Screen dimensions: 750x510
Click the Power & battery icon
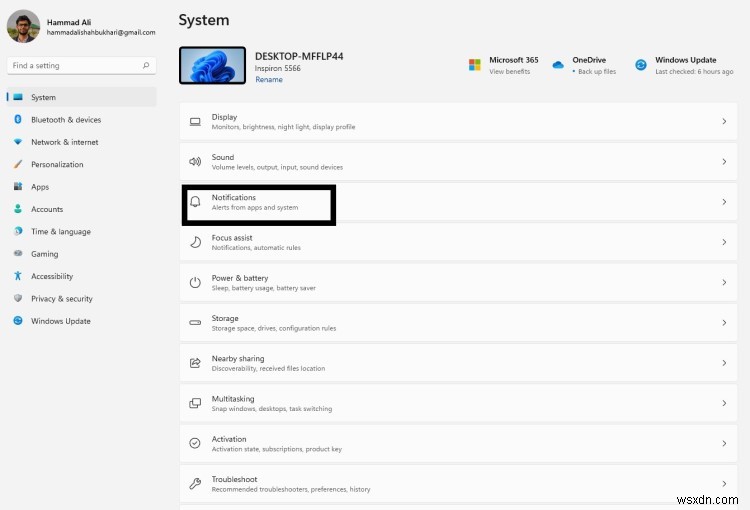coord(195,282)
